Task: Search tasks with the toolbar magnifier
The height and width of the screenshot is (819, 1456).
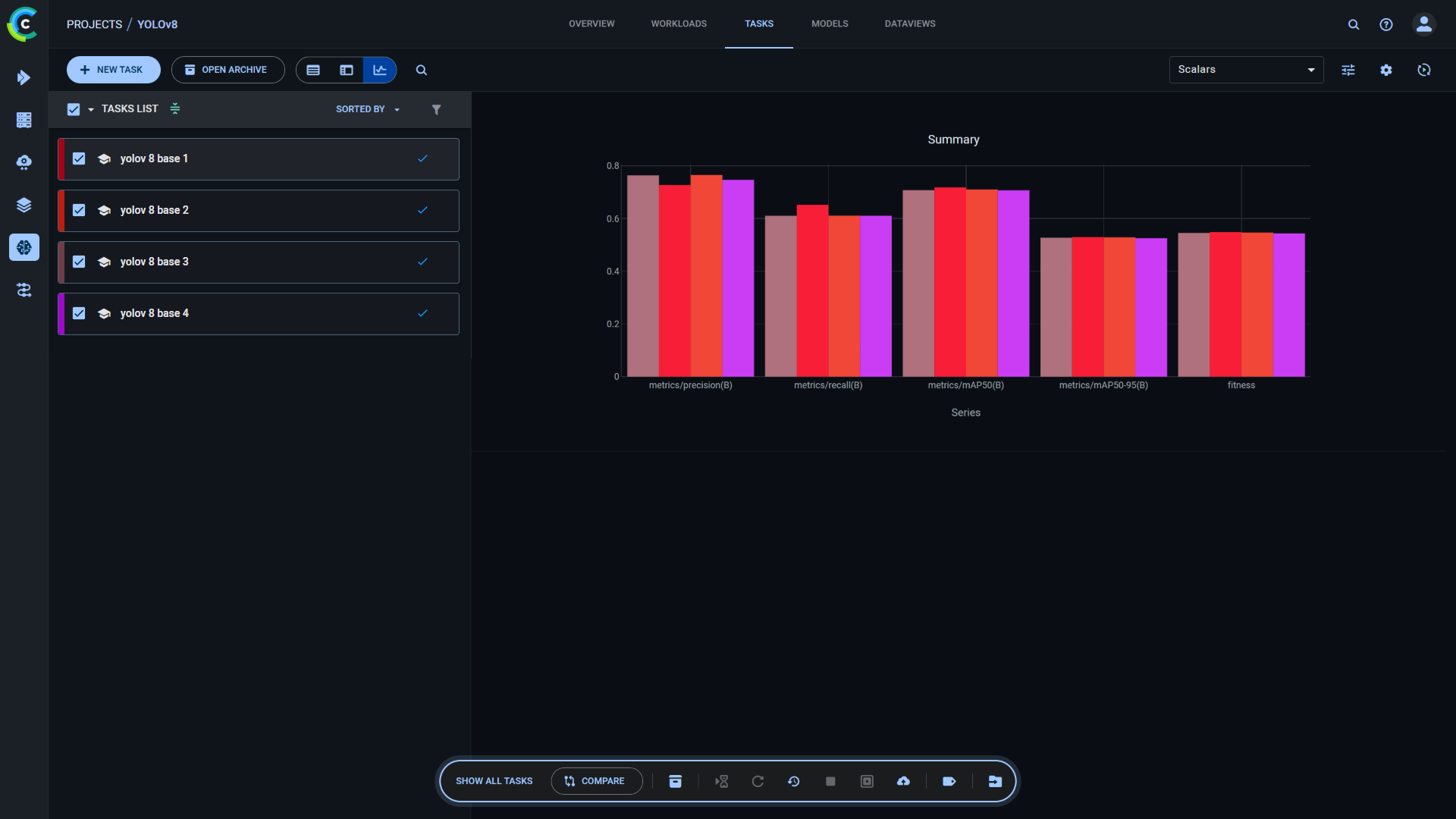Action: [422, 70]
